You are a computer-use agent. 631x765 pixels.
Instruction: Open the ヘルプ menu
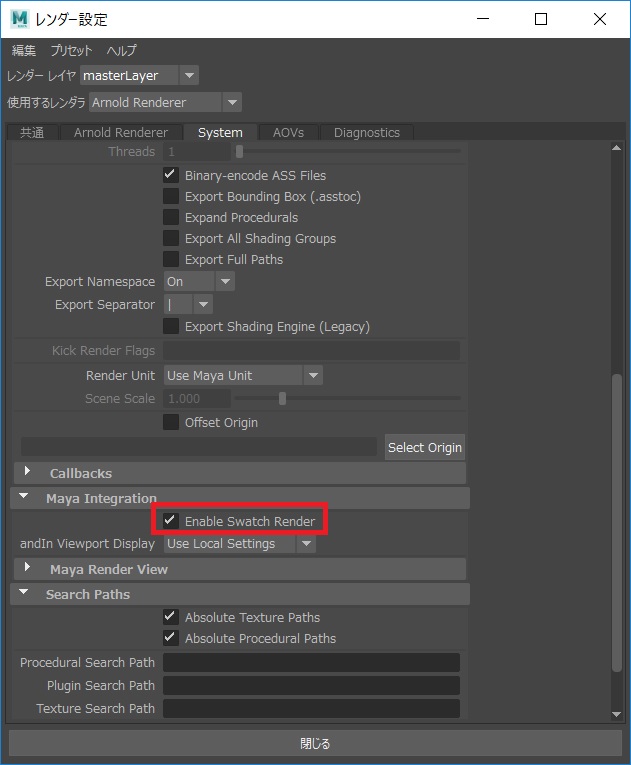[122, 50]
